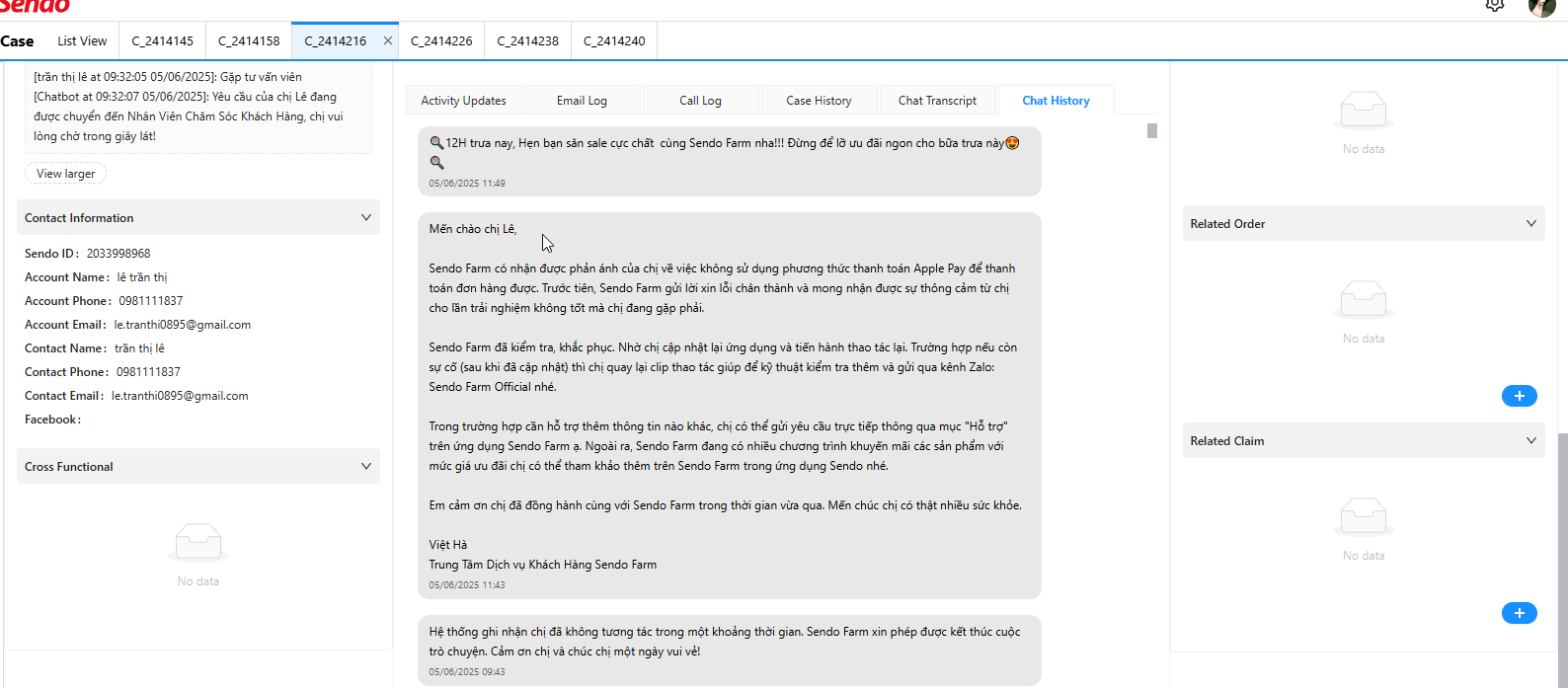The width and height of the screenshot is (1568, 688).
Task: Collapse the Related Claim panel
Action: tap(1531, 440)
